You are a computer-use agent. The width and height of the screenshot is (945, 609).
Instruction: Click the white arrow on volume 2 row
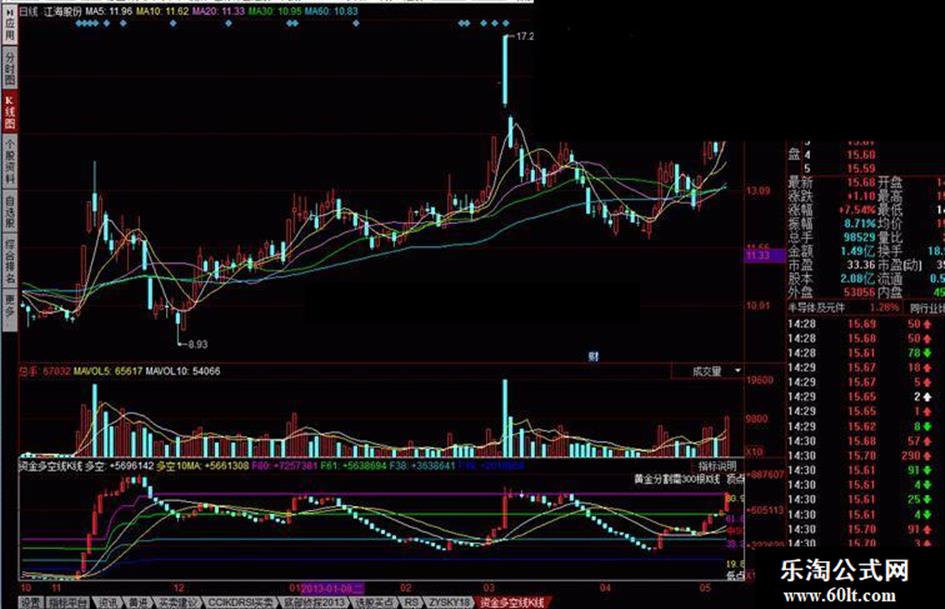tap(926, 397)
